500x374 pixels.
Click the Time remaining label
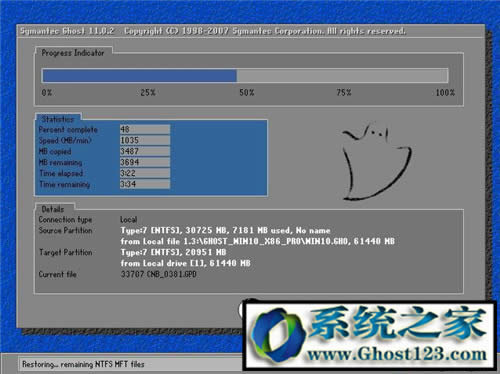(65, 185)
